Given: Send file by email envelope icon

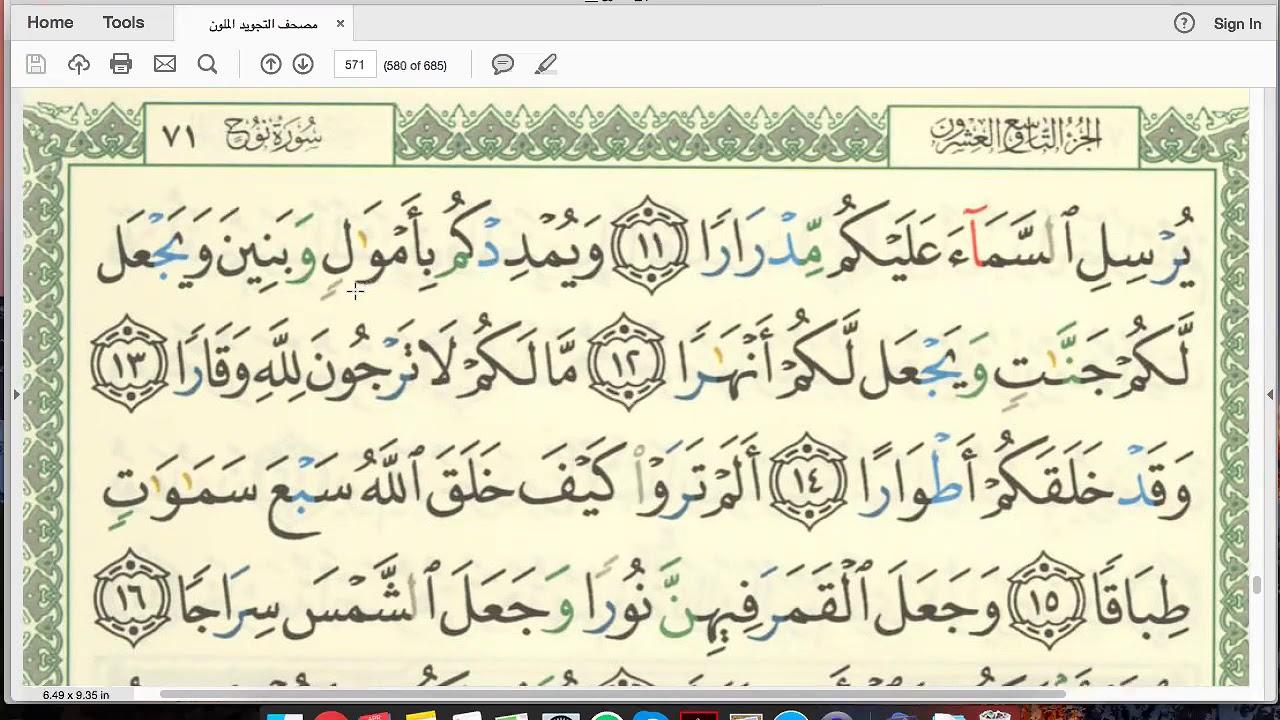Looking at the screenshot, I should pyautogui.click(x=165, y=65).
